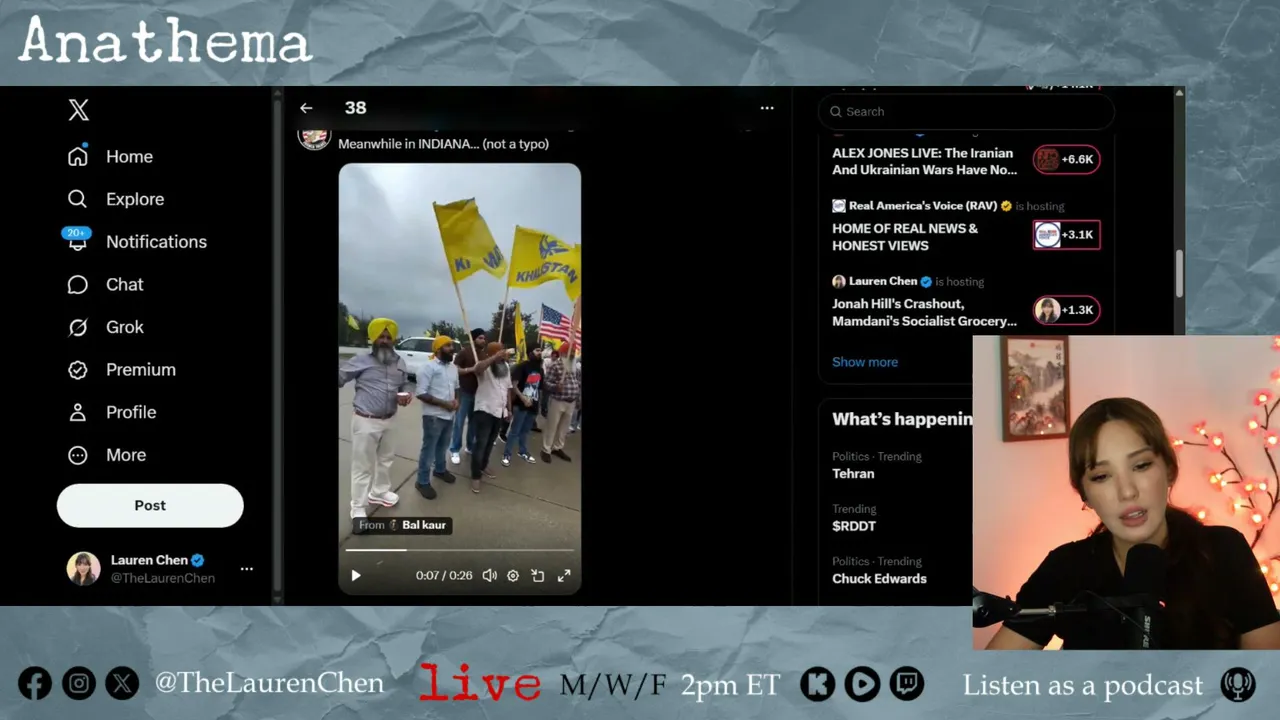1280x720 pixels.
Task: Open the Home icon in the sidebar
Action: click(x=78, y=157)
